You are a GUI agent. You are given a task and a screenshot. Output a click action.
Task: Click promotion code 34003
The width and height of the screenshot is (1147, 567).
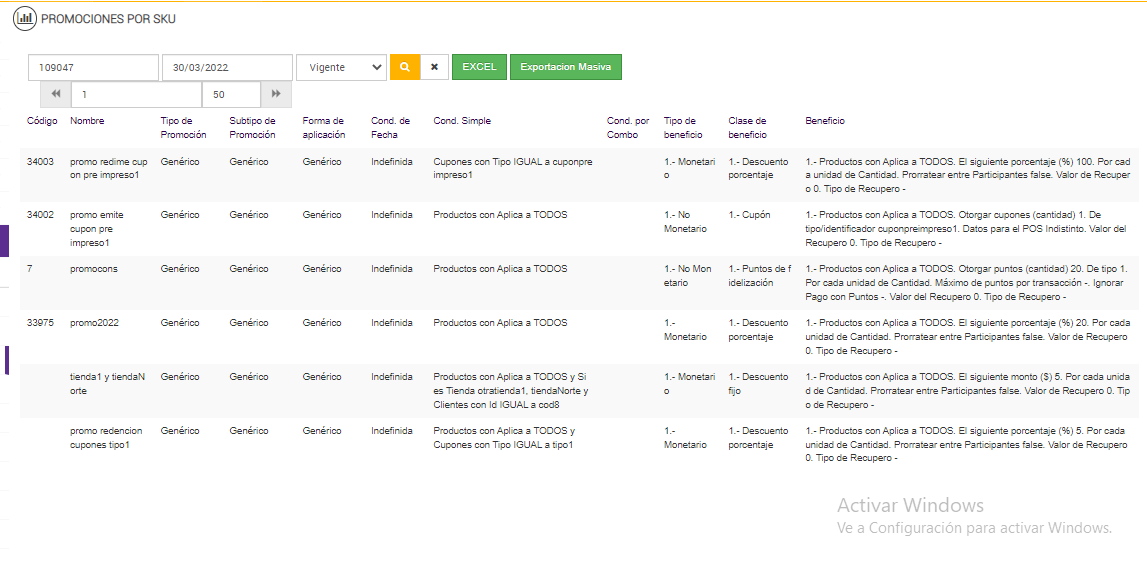click(x=40, y=161)
